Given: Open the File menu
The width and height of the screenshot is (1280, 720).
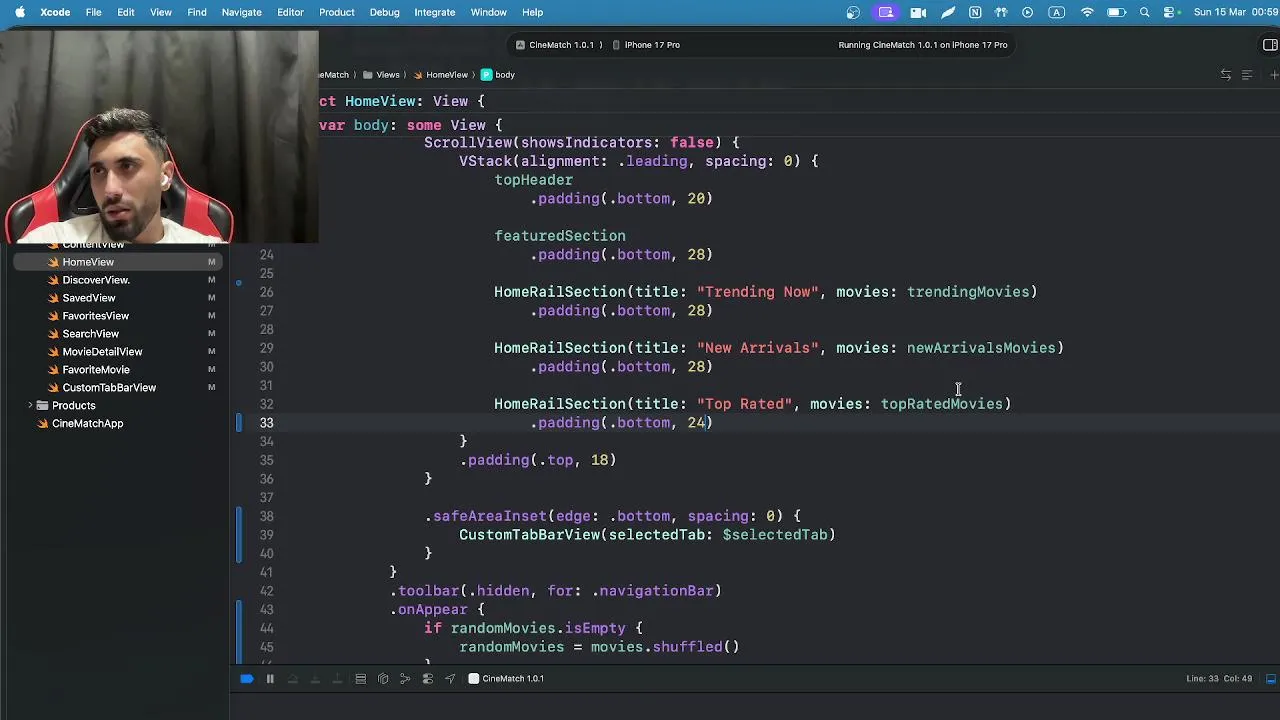Looking at the screenshot, I should [93, 12].
